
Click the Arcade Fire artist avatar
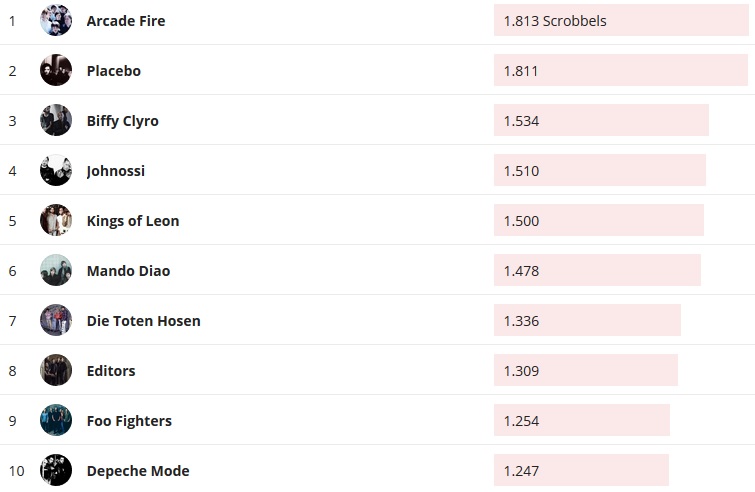pos(56,21)
